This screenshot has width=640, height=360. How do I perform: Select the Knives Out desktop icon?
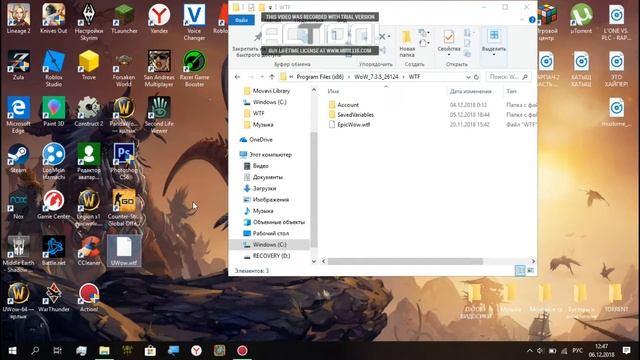pyautogui.click(x=53, y=19)
